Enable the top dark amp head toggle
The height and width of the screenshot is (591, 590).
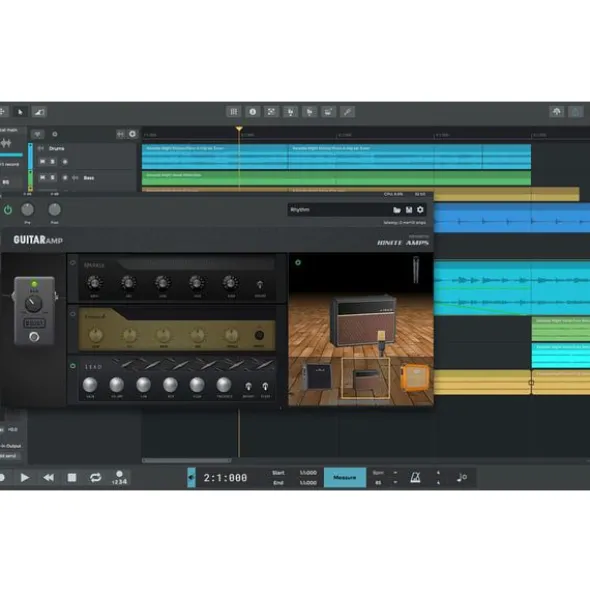coord(73,263)
